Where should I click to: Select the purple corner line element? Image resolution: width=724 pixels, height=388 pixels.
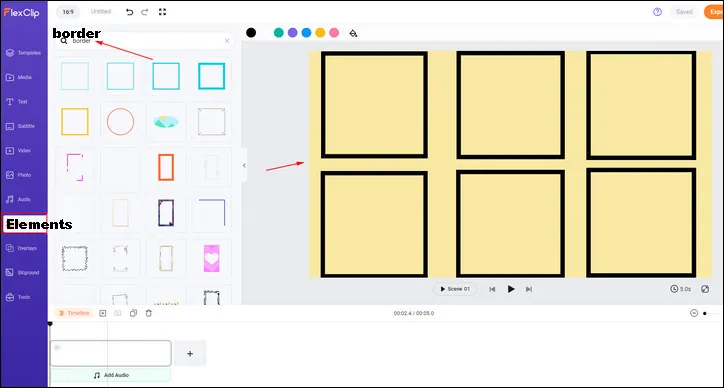(x=211, y=212)
